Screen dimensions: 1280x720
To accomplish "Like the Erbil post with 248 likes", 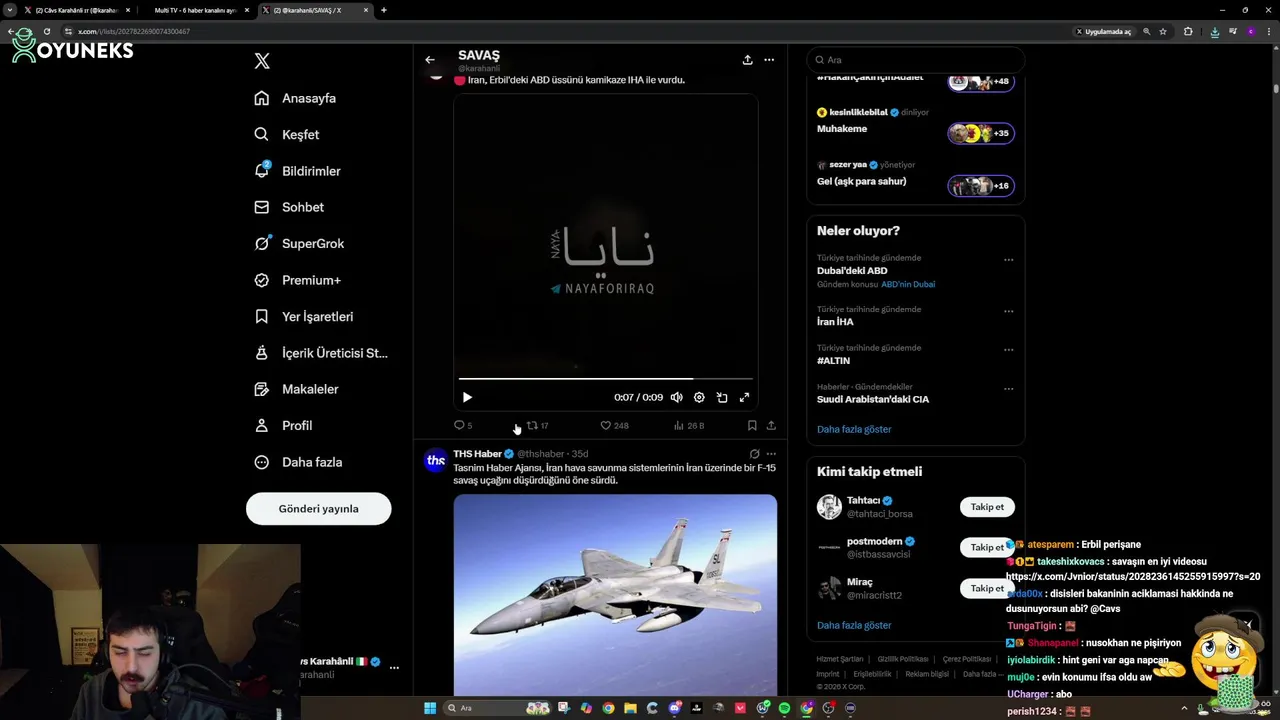I will pyautogui.click(x=614, y=425).
